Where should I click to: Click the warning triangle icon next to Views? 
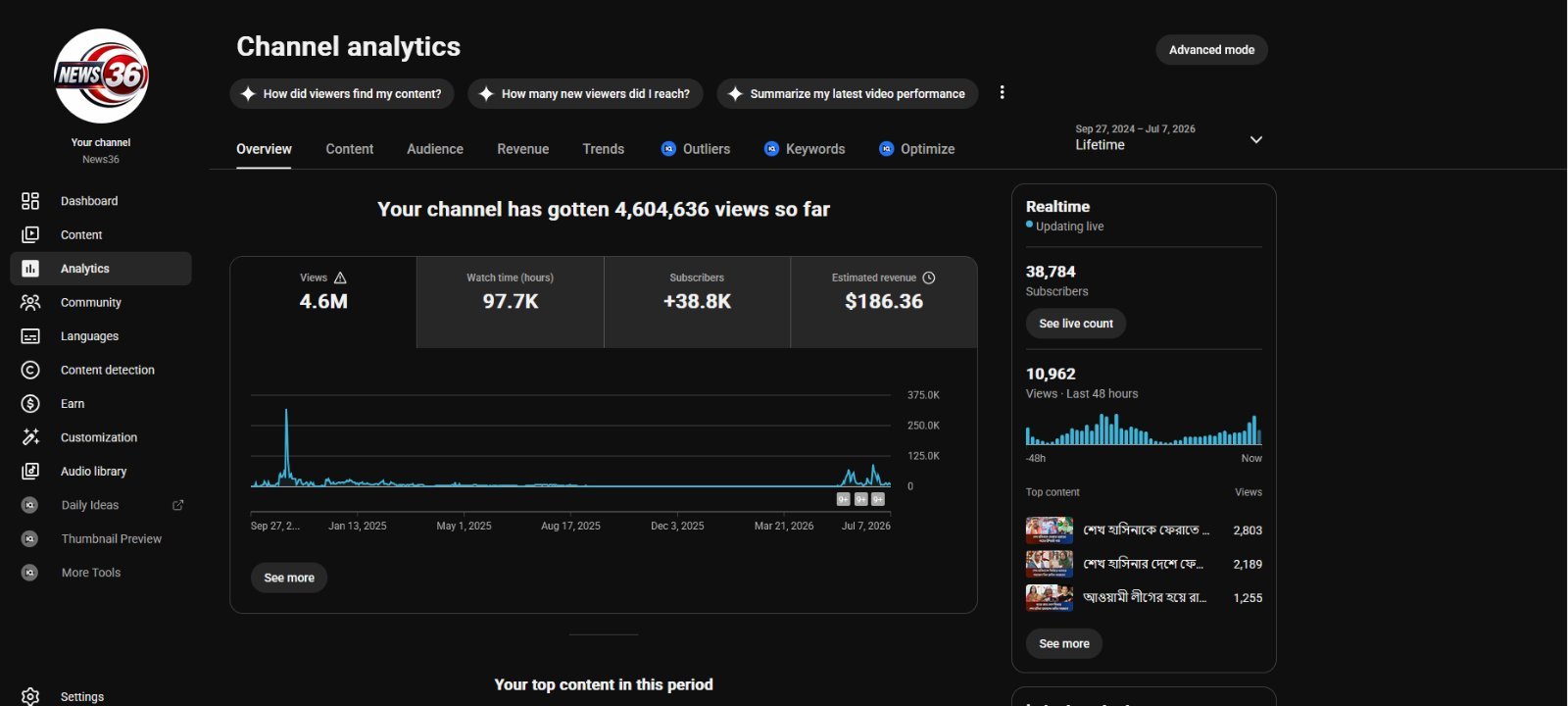[x=340, y=277]
